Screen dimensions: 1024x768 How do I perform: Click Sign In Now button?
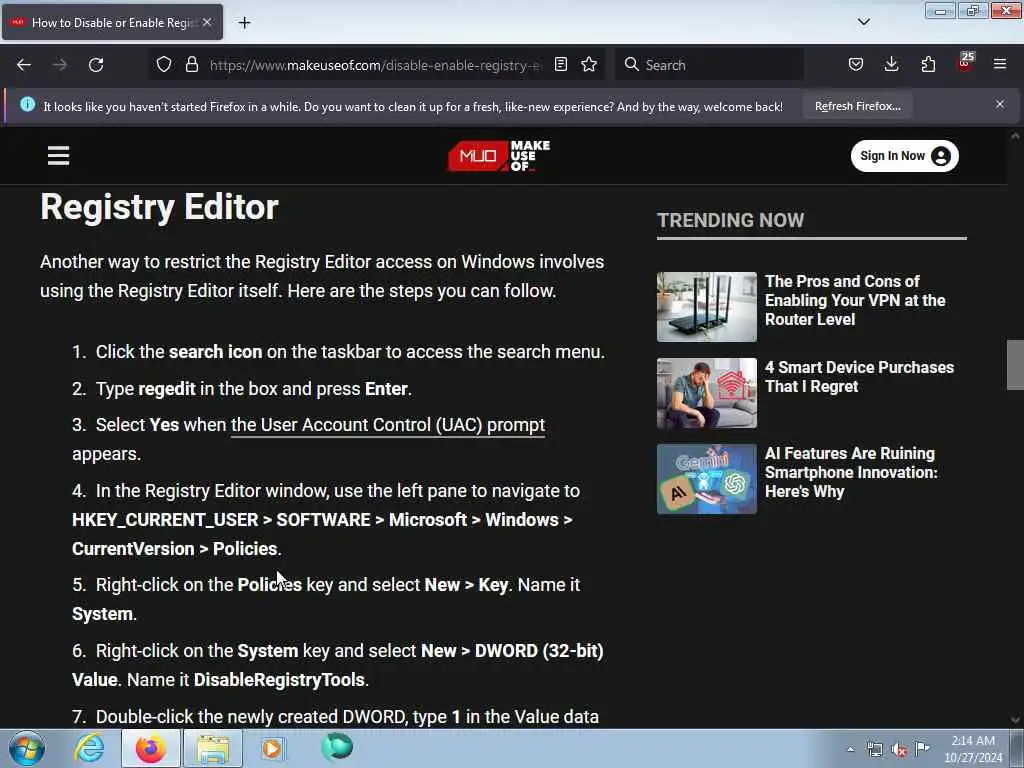904,156
